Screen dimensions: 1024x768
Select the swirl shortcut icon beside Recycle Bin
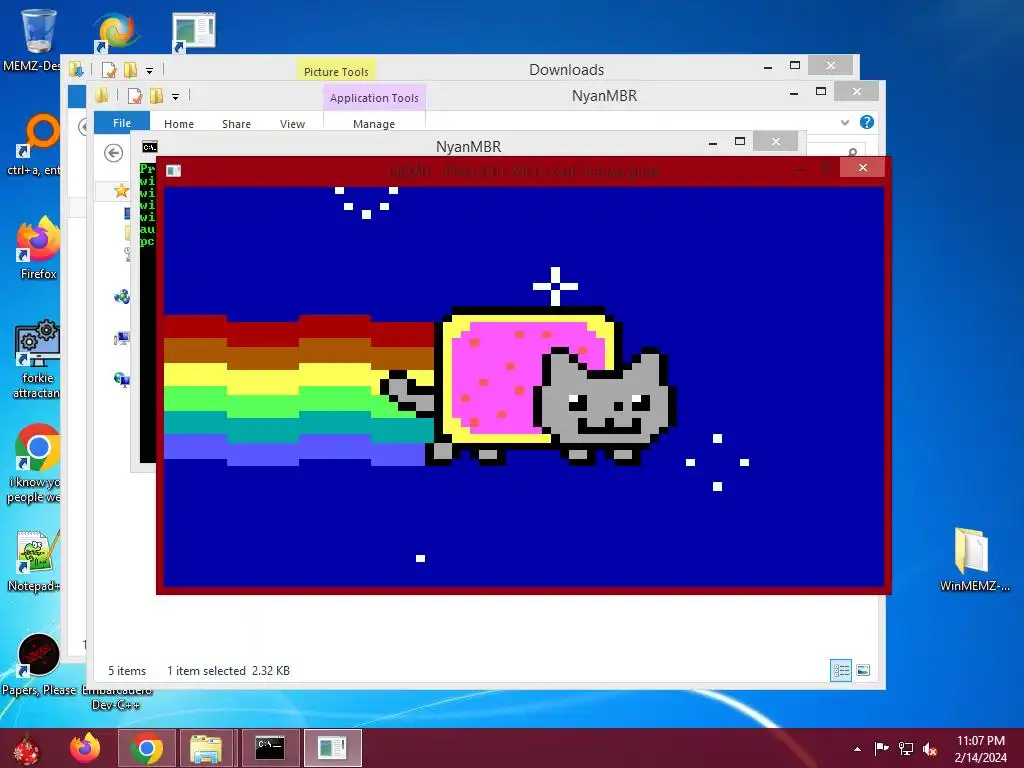click(115, 31)
